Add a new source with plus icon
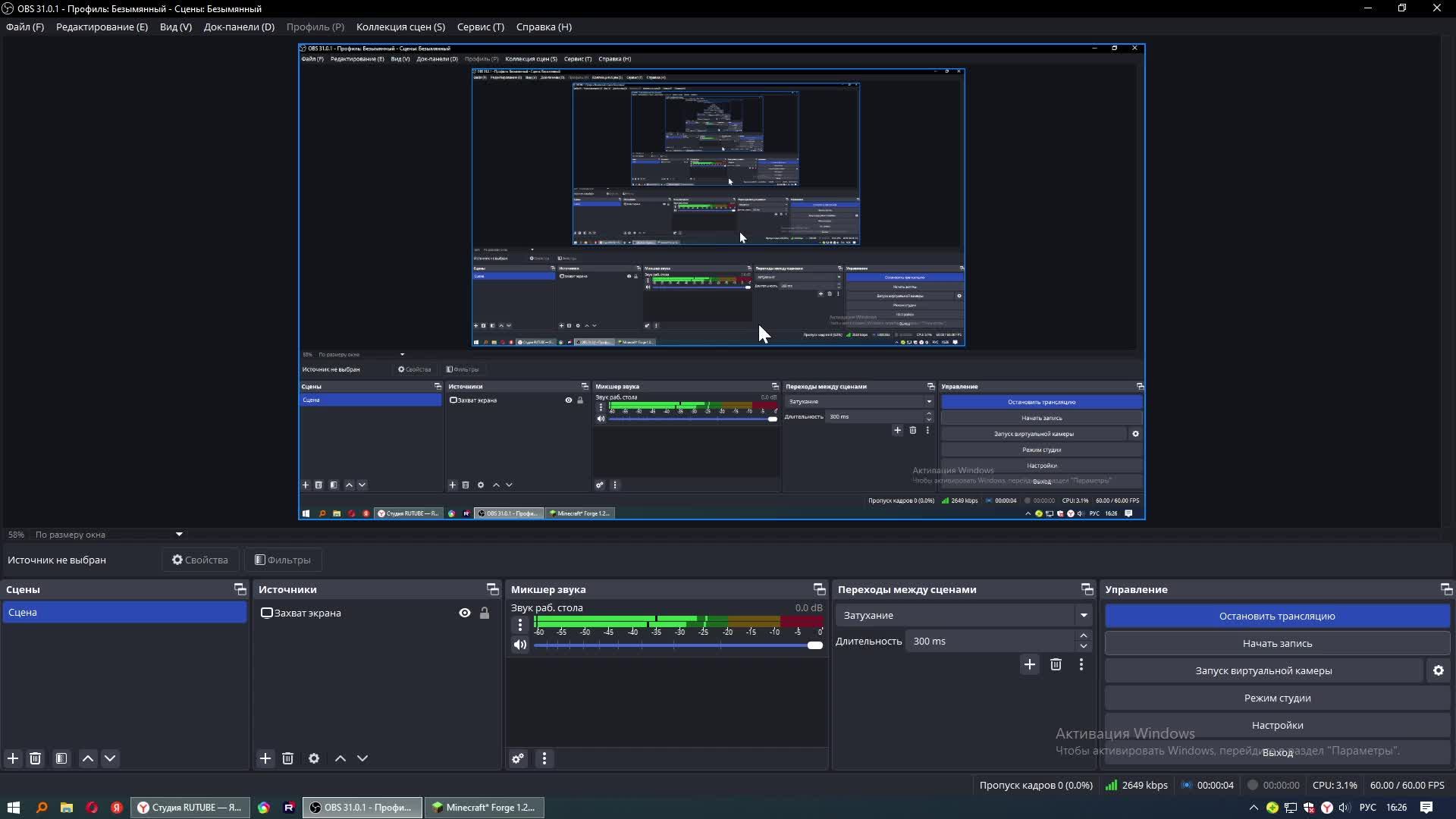Screen dimensions: 1456x819 click(x=265, y=758)
